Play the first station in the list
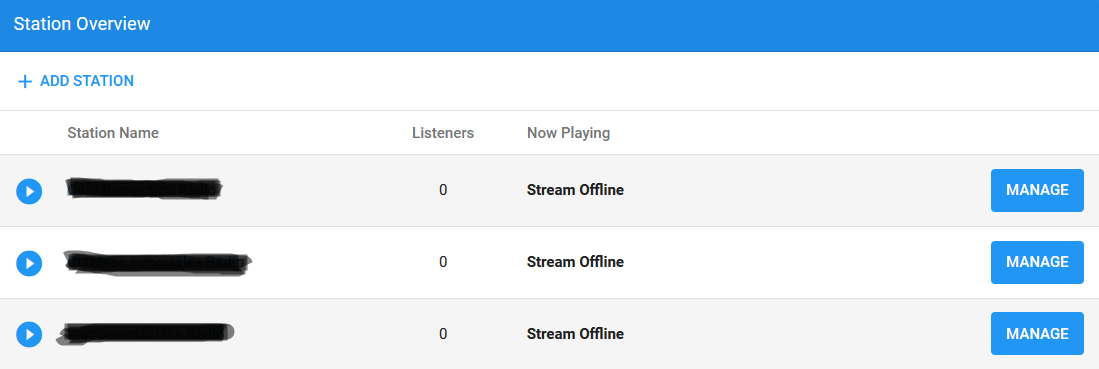Viewport: 1099px width, 369px height. coord(29,191)
